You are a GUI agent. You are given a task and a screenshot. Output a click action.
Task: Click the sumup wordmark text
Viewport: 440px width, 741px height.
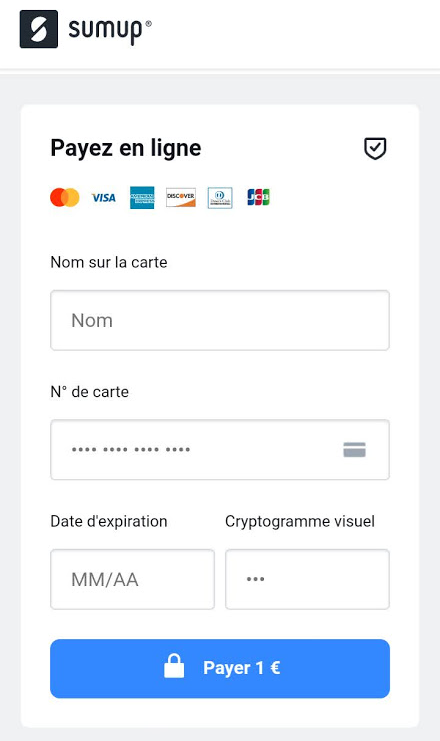pyautogui.click(x=110, y=31)
